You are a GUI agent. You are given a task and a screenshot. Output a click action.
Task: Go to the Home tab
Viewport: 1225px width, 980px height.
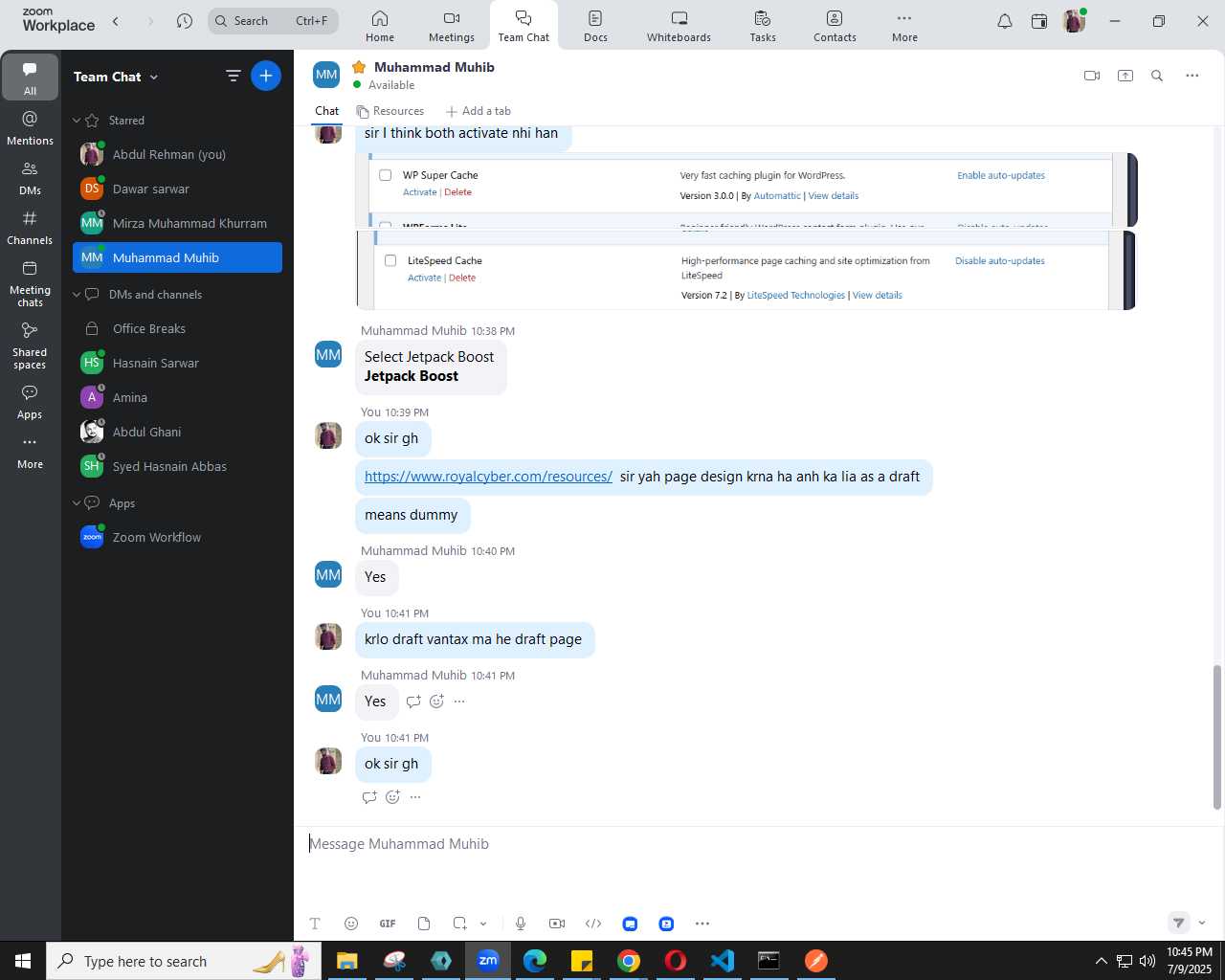pyautogui.click(x=380, y=26)
